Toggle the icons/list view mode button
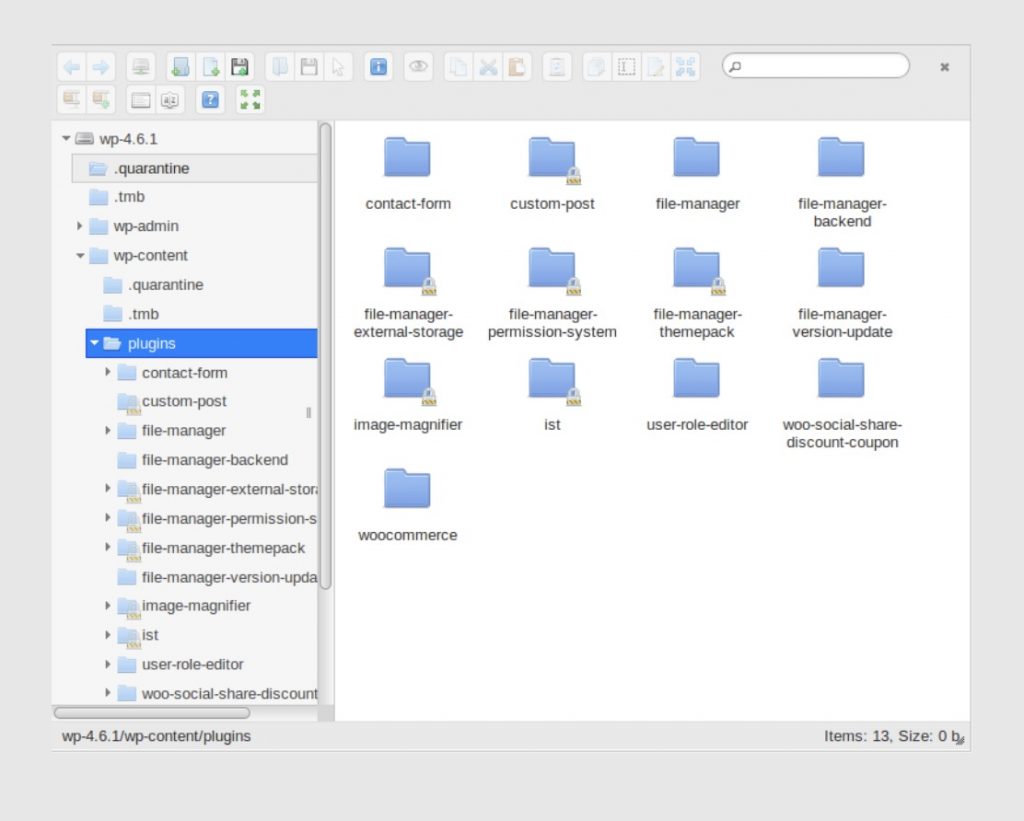The width and height of the screenshot is (1024, 821). (x=140, y=100)
